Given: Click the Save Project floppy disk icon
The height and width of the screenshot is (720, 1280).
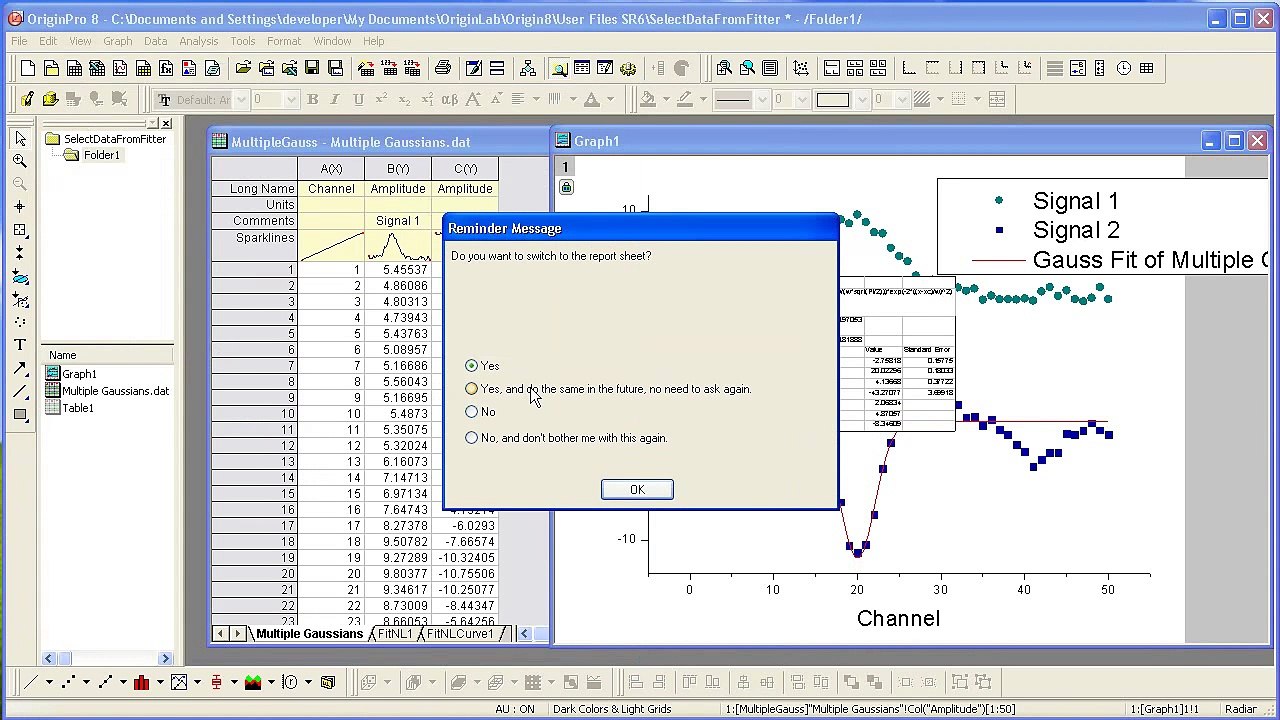Looking at the screenshot, I should click(x=312, y=68).
